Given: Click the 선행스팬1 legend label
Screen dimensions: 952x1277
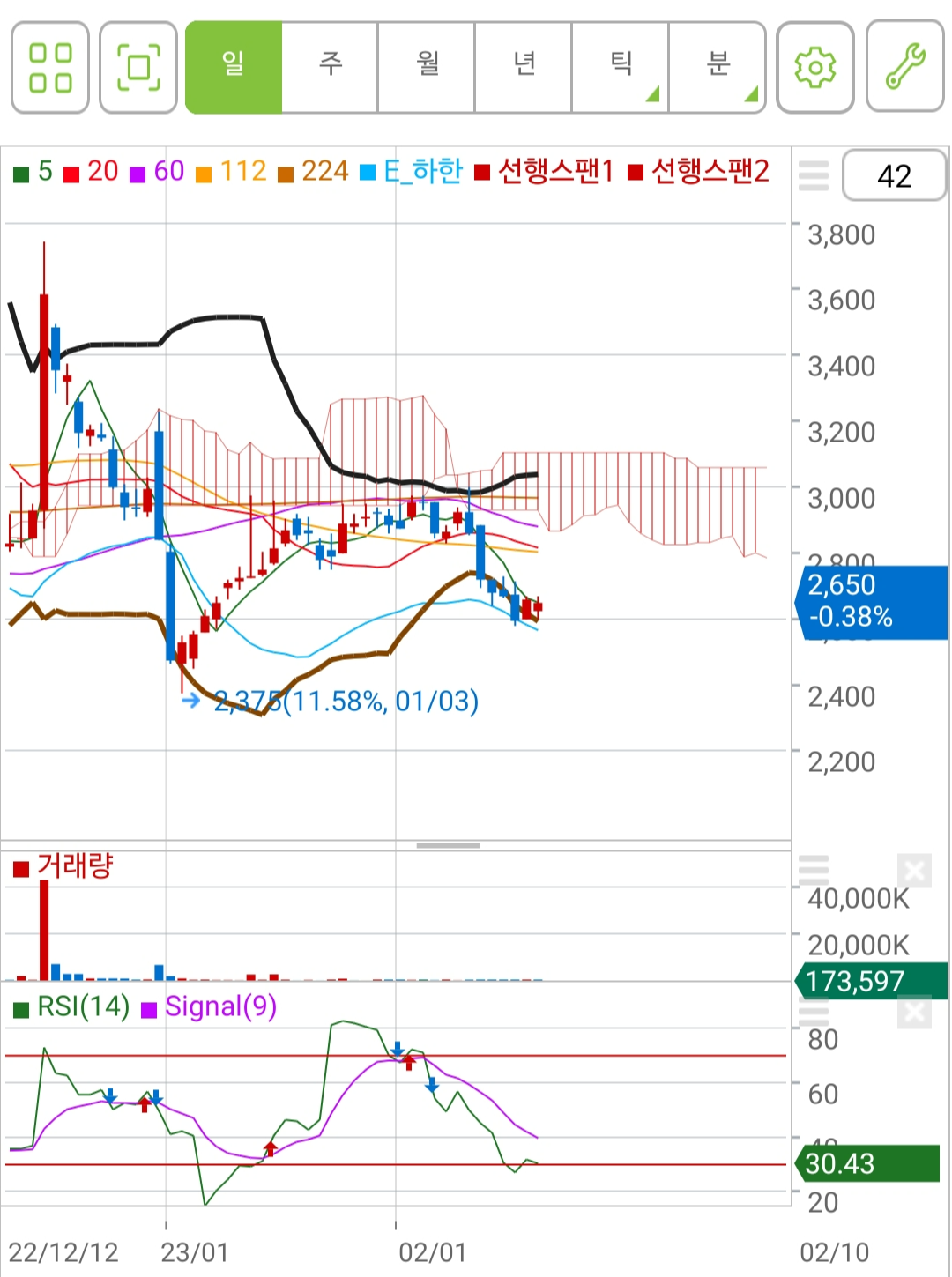Looking at the screenshot, I should click(555, 171).
